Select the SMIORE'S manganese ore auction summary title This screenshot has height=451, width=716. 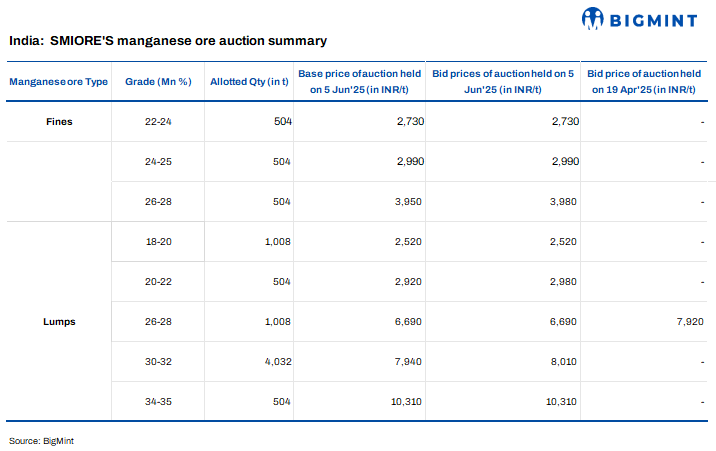coord(168,41)
